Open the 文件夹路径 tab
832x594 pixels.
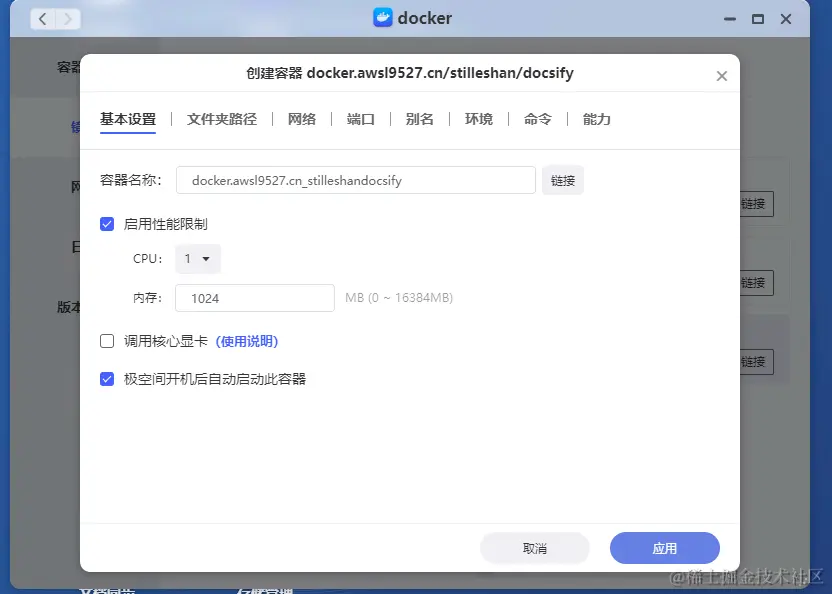tap(222, 119)
